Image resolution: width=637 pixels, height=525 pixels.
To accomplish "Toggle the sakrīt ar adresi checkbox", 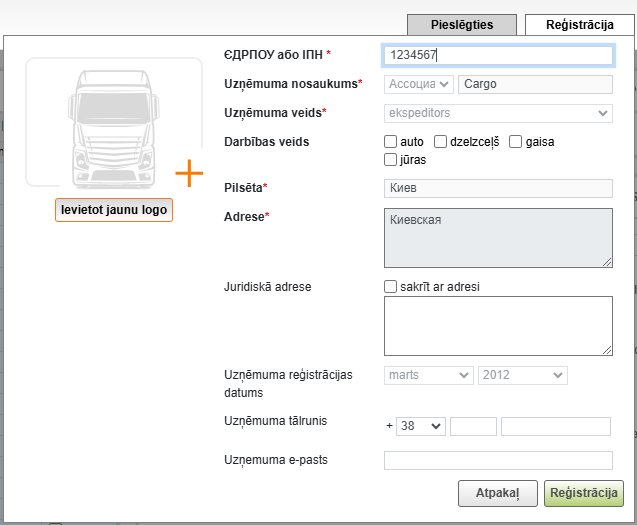I will [391, 287].
